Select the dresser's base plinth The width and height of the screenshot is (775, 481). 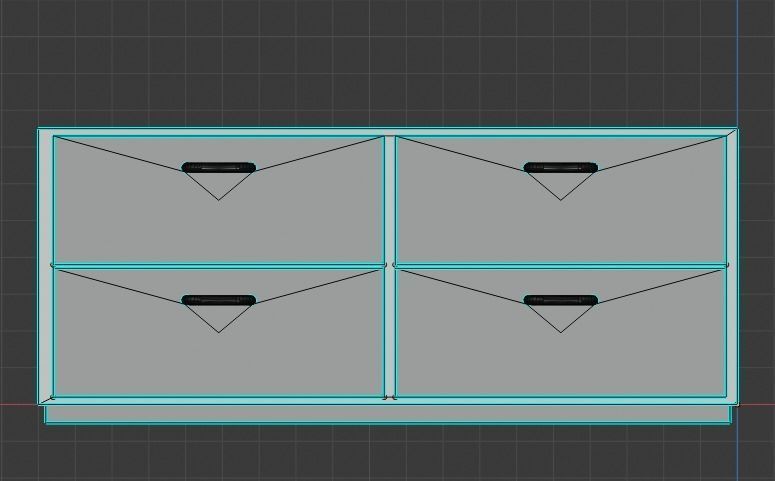point(388,414)
